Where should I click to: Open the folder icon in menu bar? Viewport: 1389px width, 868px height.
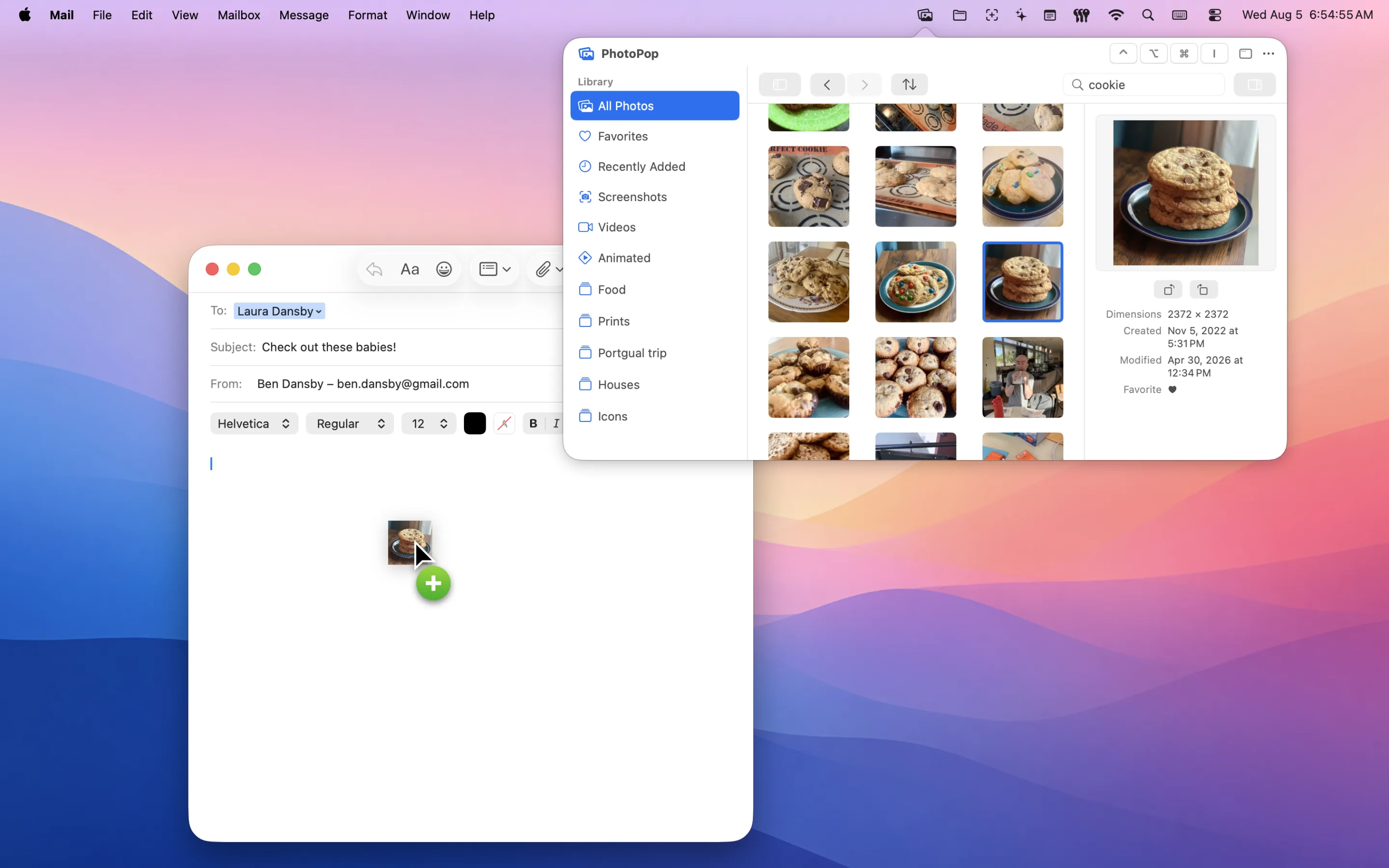959,15
